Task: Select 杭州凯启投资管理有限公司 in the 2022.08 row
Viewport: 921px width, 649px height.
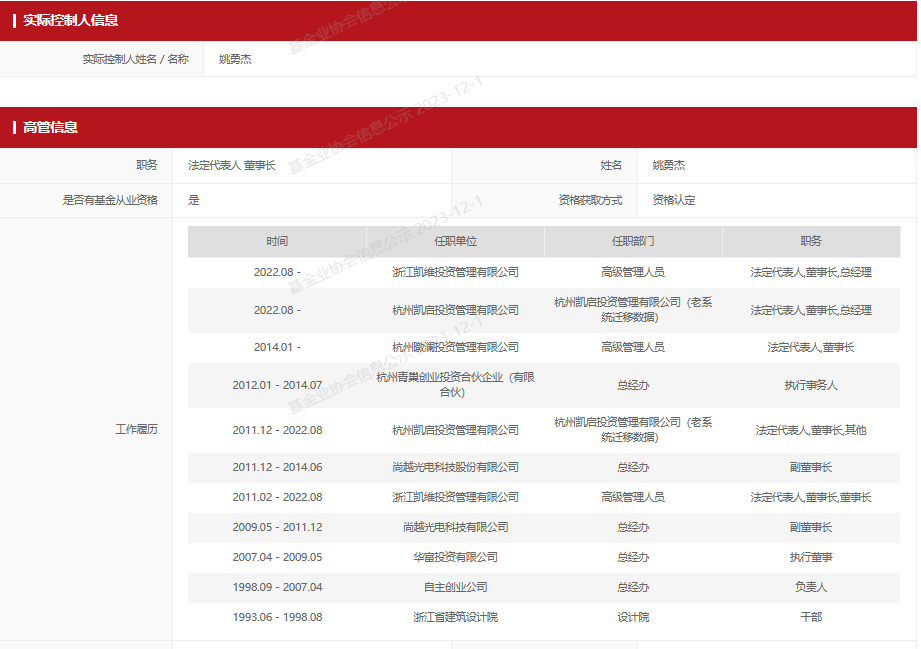Action: pos(455,310)
